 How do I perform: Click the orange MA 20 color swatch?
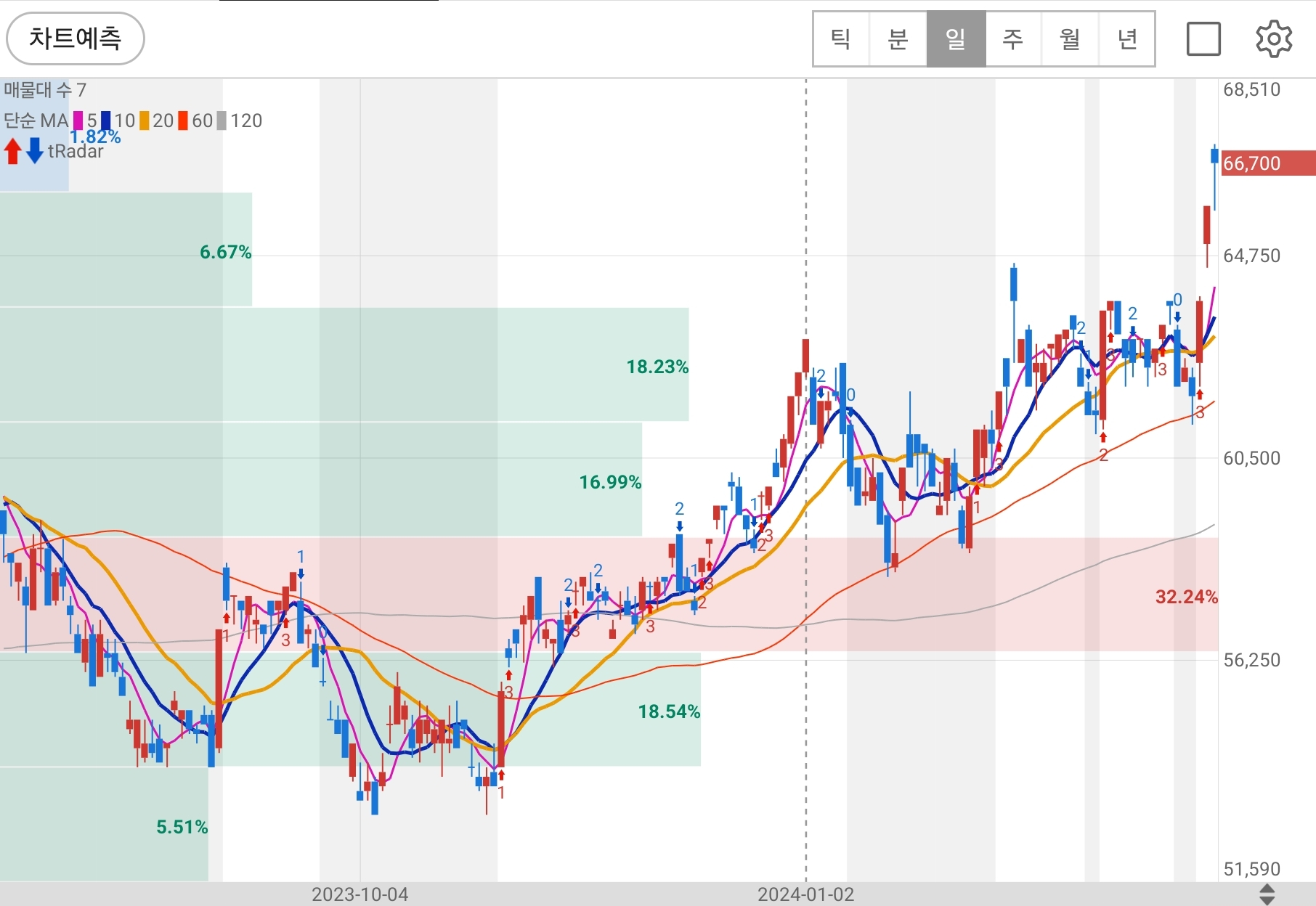(145, 121)
